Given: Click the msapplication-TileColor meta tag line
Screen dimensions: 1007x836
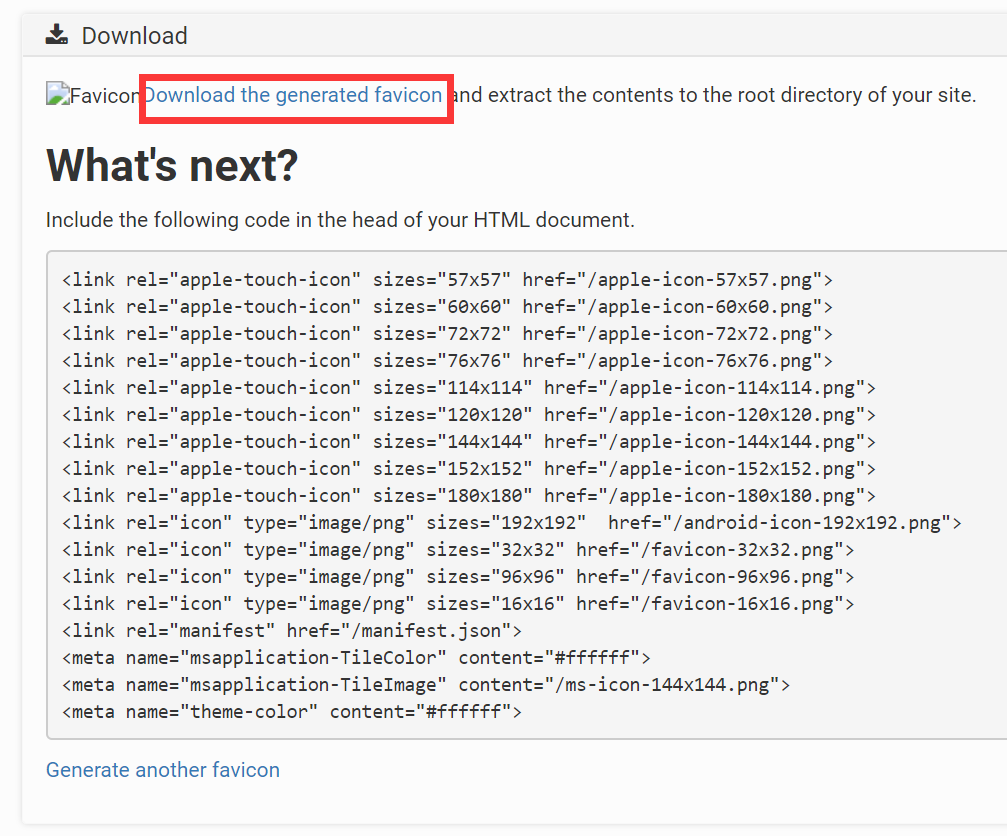Looking at the screenshot, I should 356,658.
